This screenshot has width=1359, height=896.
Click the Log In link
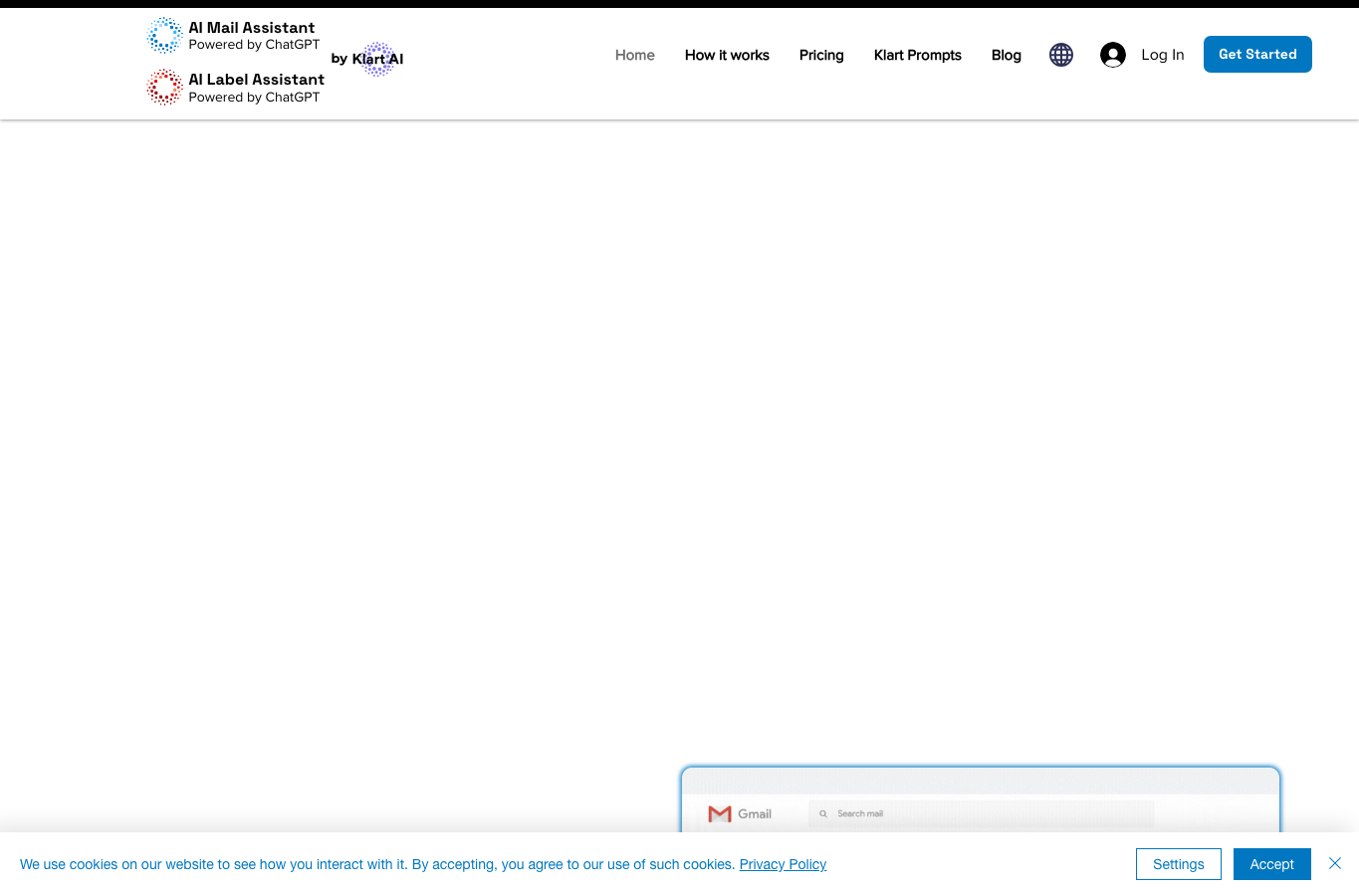pos(1163,55)
